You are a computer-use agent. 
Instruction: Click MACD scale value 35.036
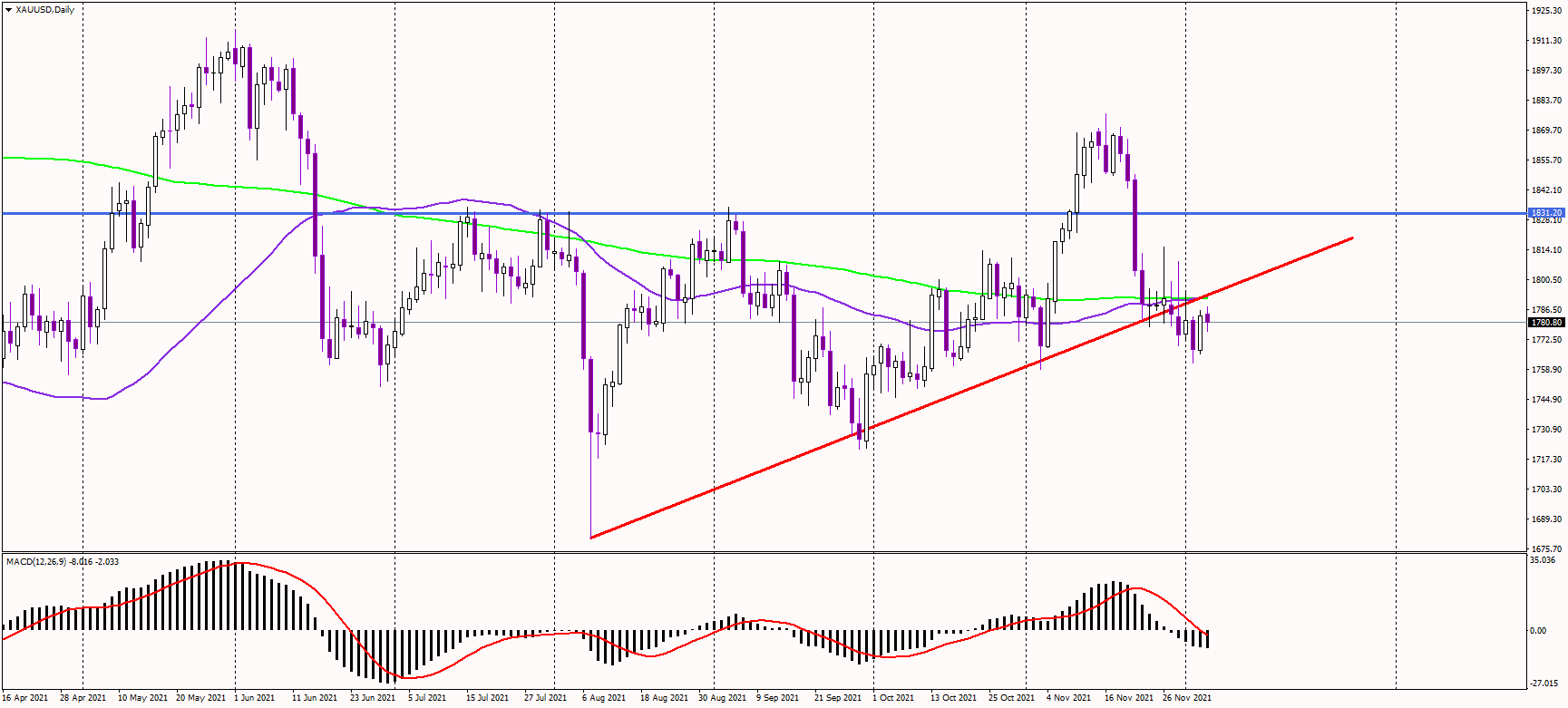pyautogui.click(x=1544, y=560)
